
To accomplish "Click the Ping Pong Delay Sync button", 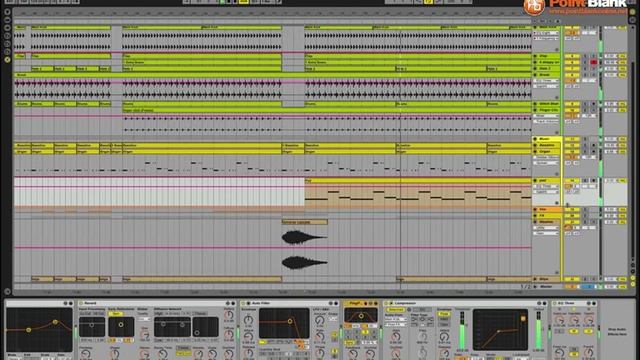I will pyautogui.click(x=350, y=343).
